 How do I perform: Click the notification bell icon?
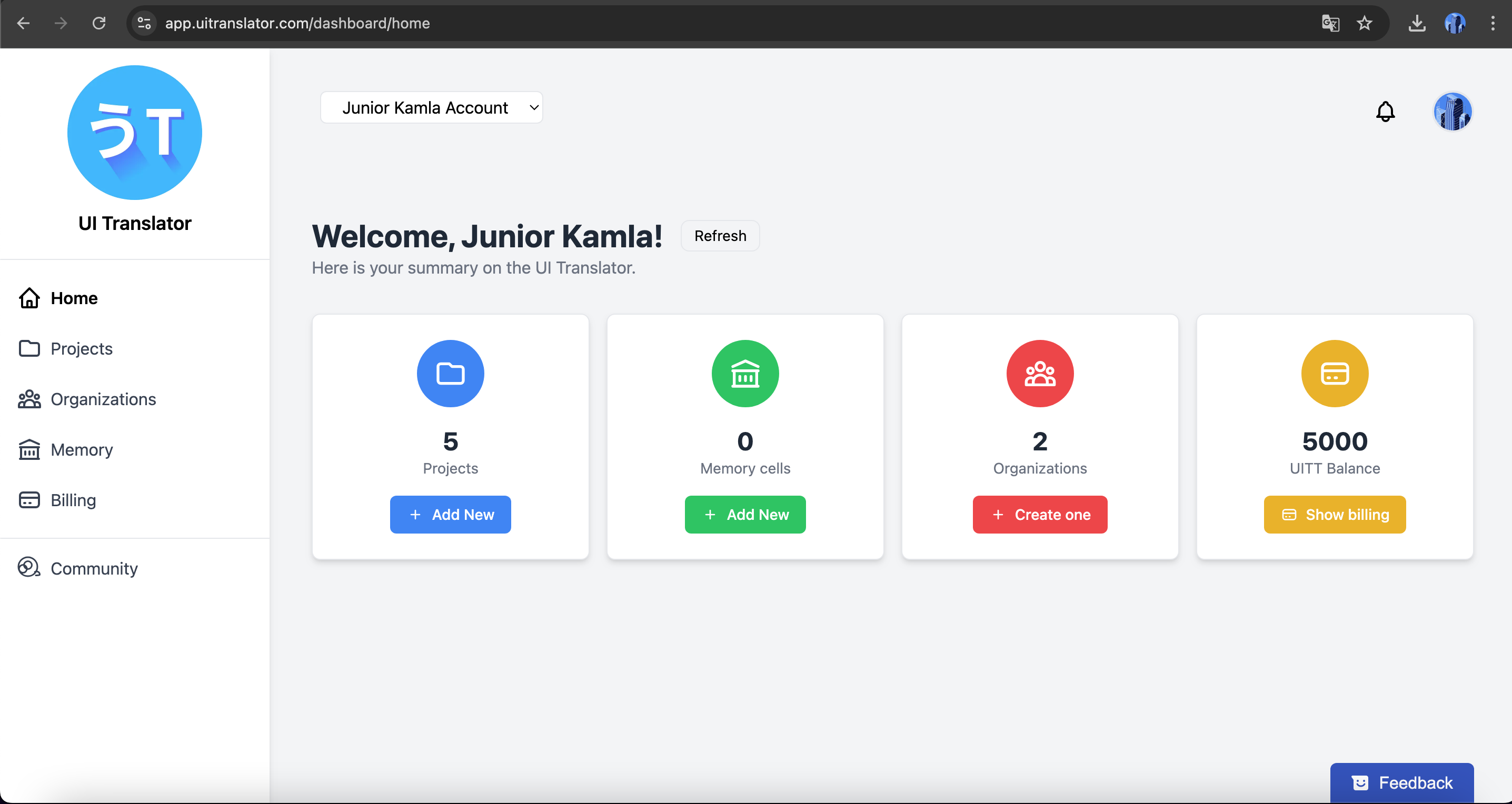click(x=1386, y=112)
